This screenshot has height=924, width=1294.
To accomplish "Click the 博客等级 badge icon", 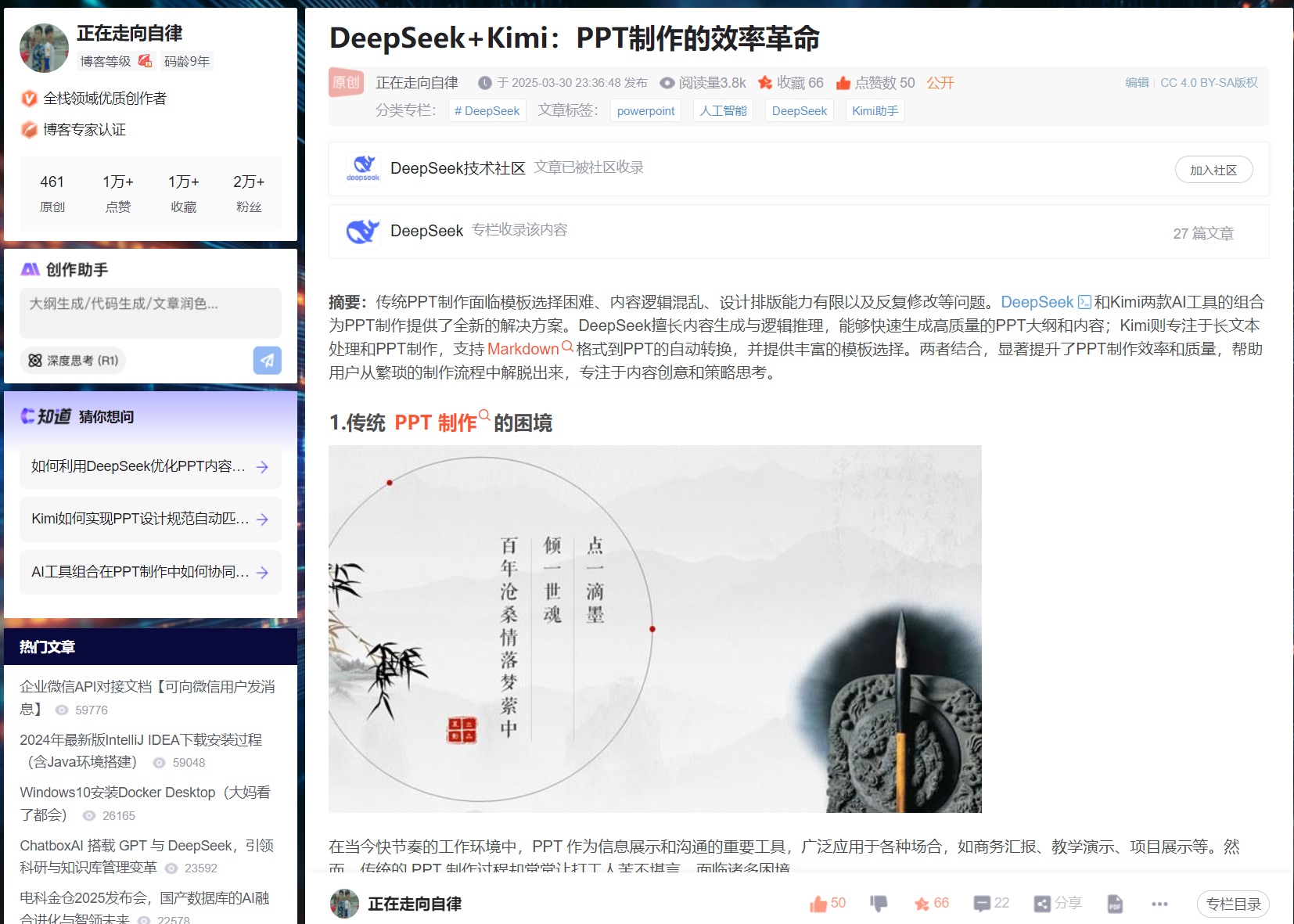I will point(145,61).
